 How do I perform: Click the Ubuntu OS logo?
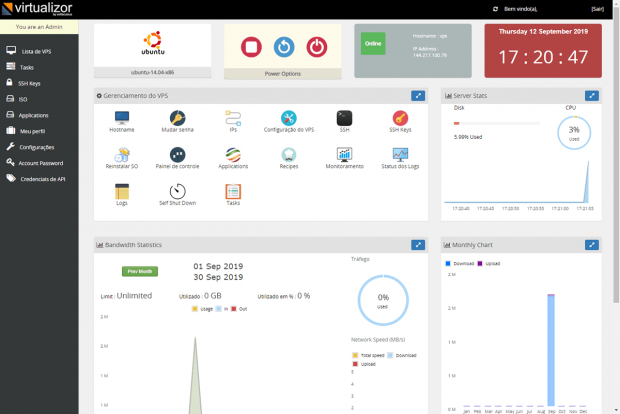153,43
